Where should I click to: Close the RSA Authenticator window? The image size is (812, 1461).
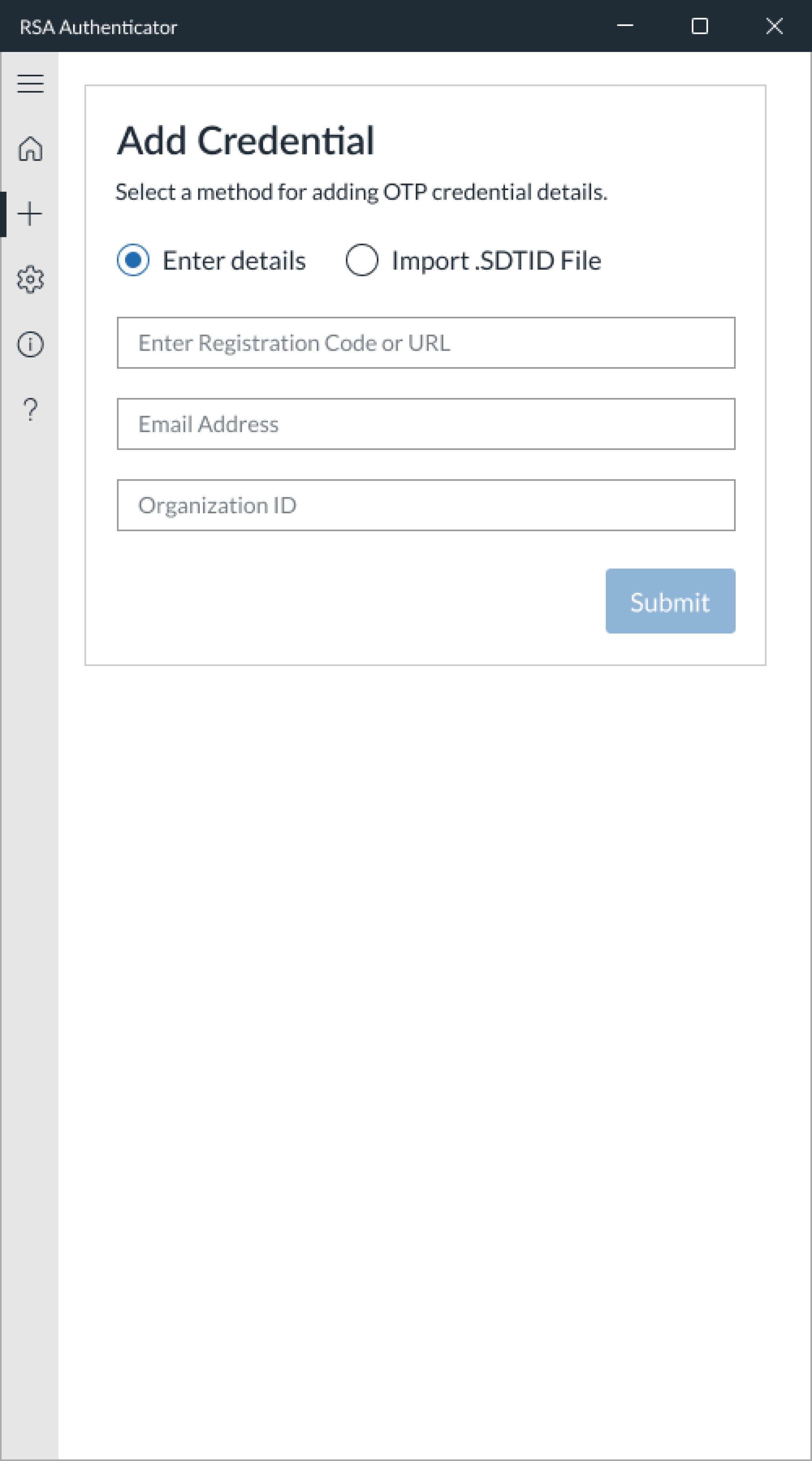click(x=774, y=26)
